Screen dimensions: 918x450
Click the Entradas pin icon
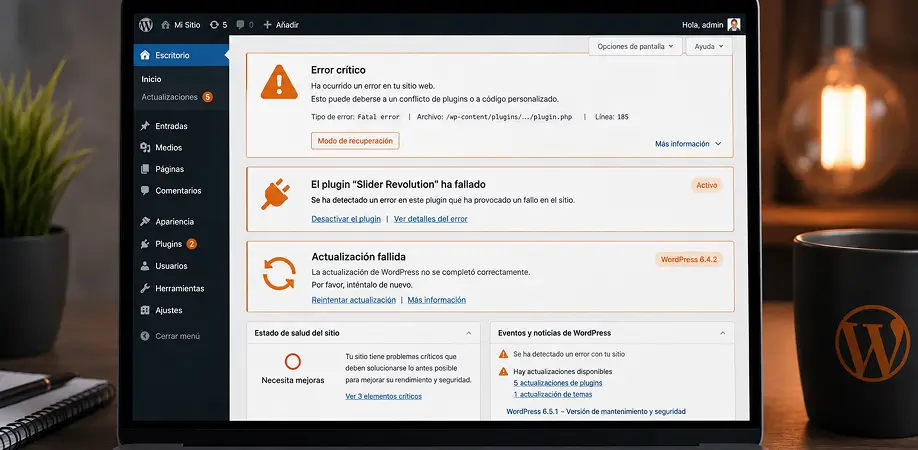[x=145, y=126]
